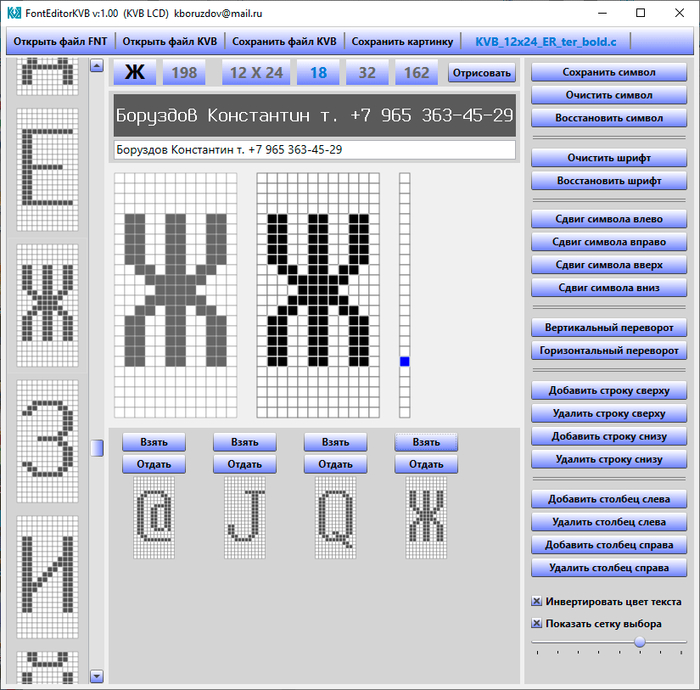700x690 pixels.
Task: Click scroll down arrow of glyph list
Action: 97,676
